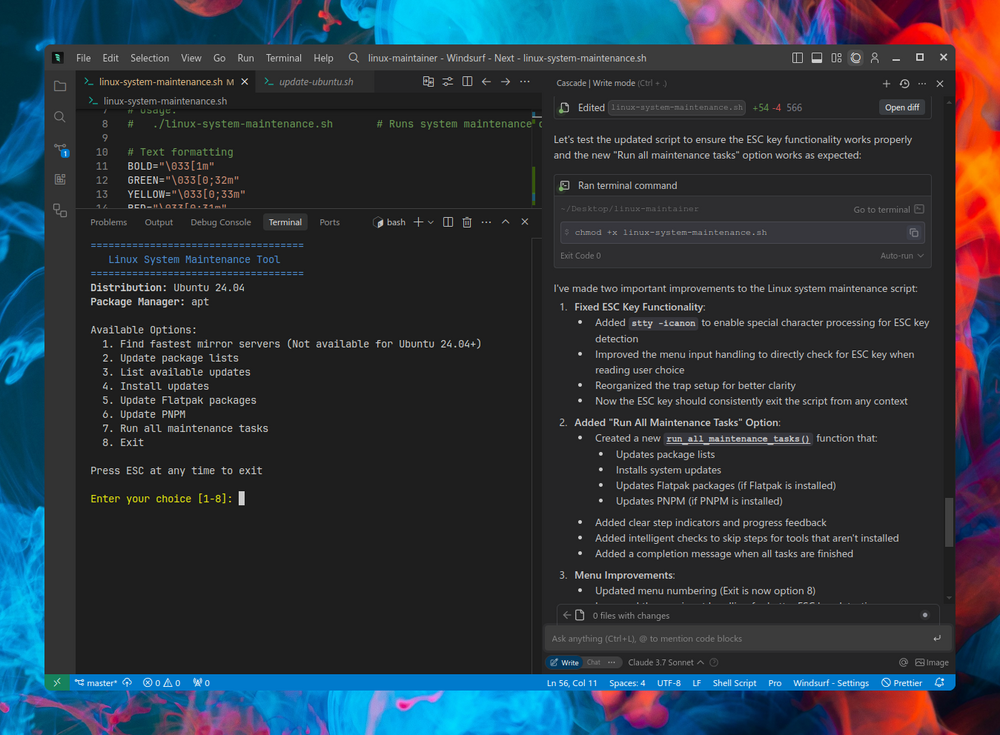This screenshot has height=735, width=1000.
Task: Open the new terminal profile dropdown arrow
Action: pyautogui.click(x=431, y=222)
